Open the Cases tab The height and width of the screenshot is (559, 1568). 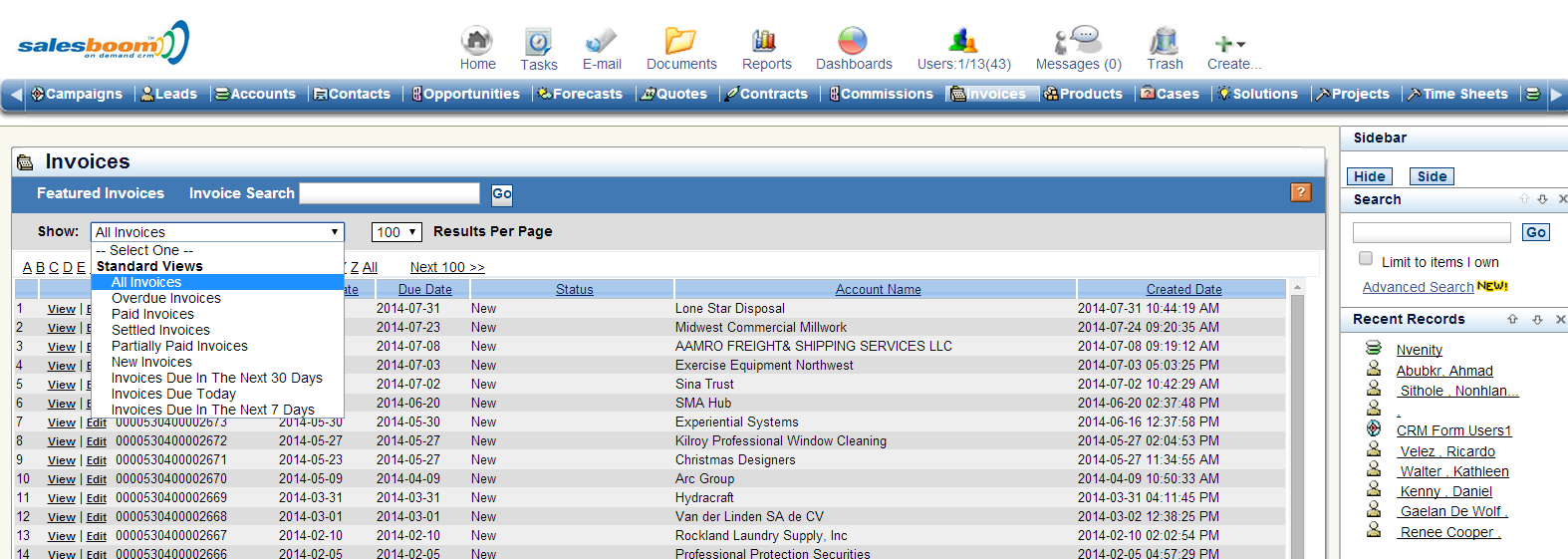pos(1170,94)
